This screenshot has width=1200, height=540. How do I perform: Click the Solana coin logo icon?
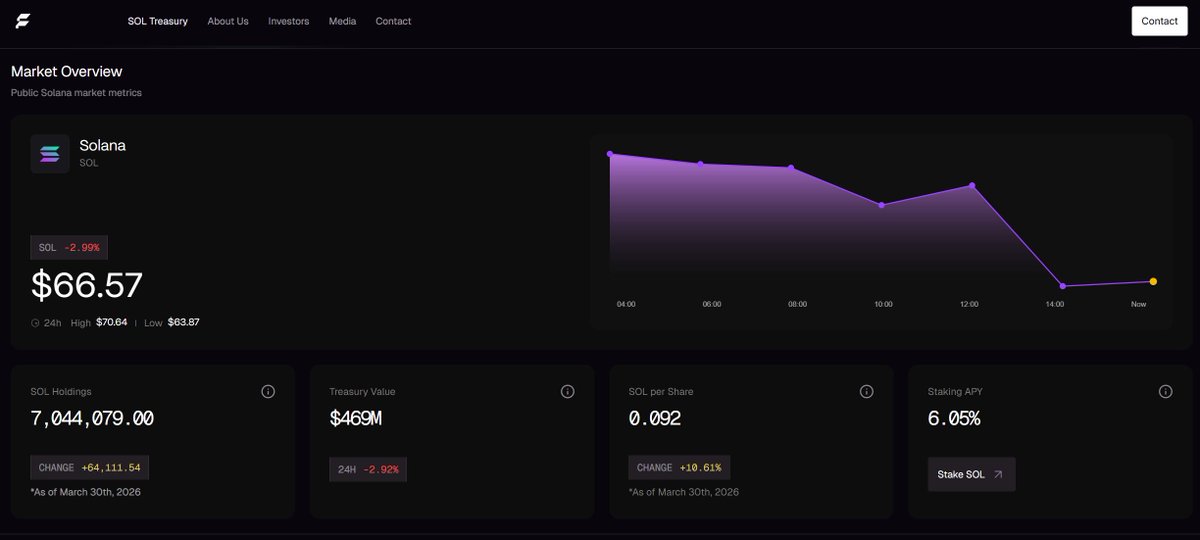pos(50,154)
